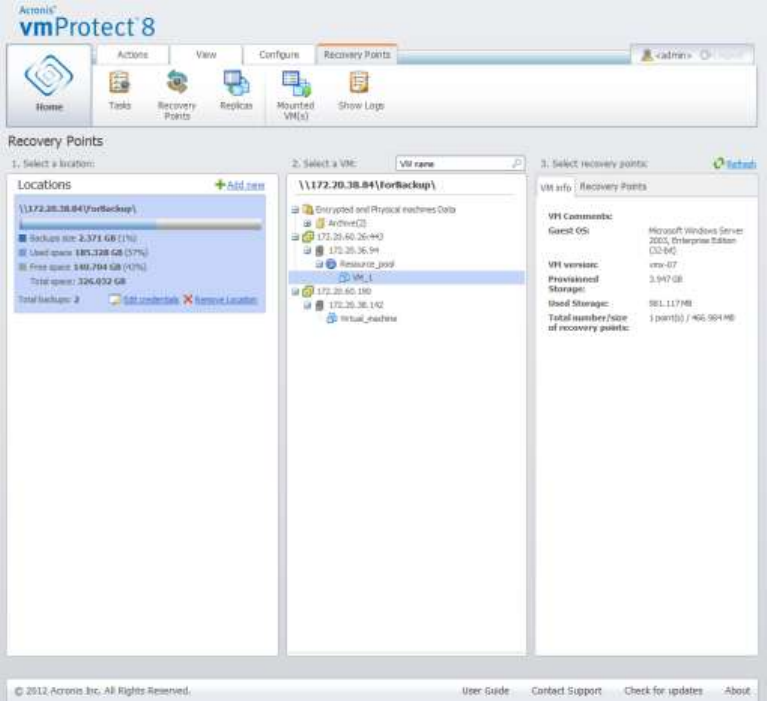Click the Home button label

point(49,107)
